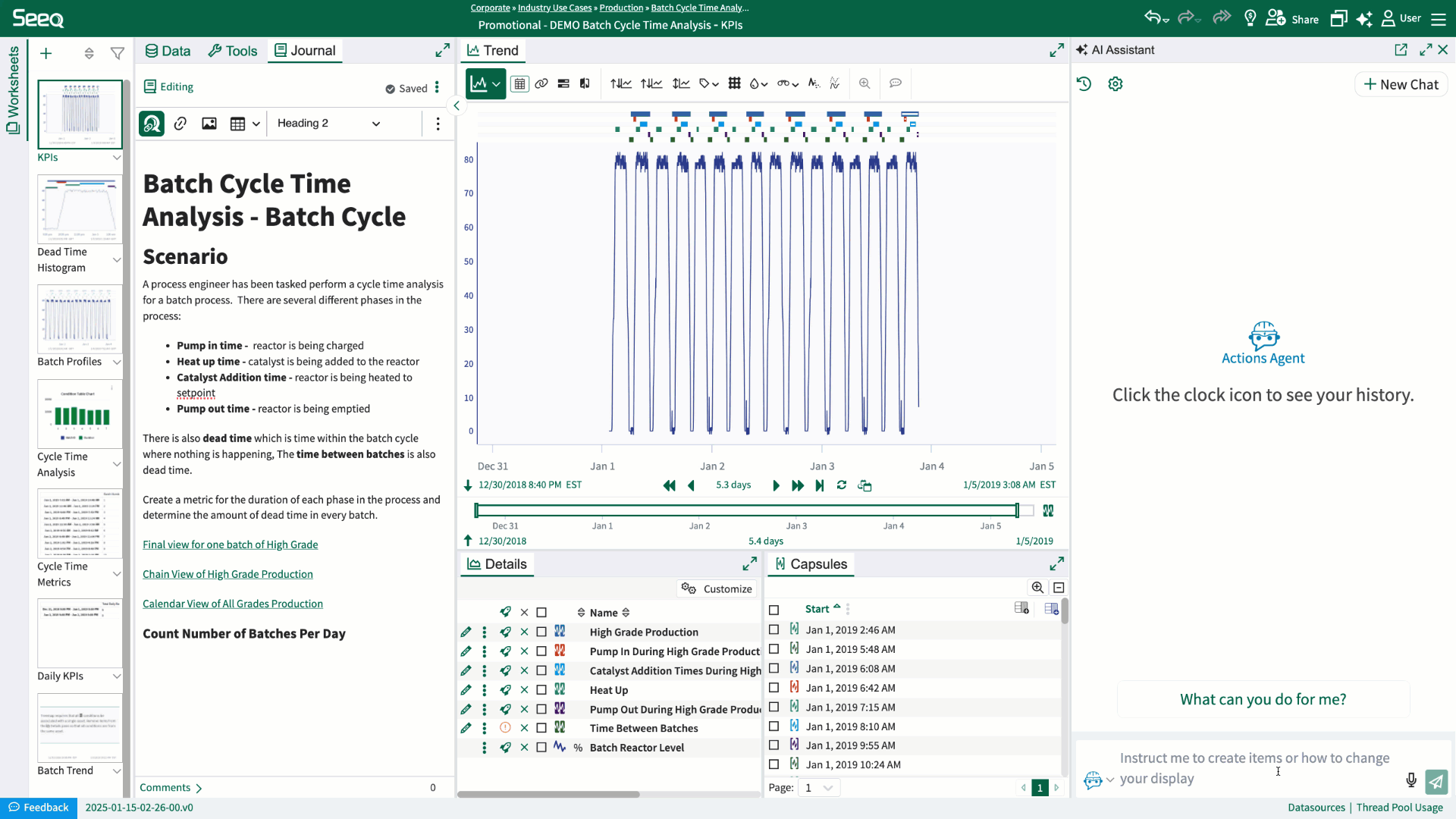Open AI Assistant chat history clock icon
The width and height of the screenshot is (1456, 819).
pyautogui.click(x=1084, y=83)
